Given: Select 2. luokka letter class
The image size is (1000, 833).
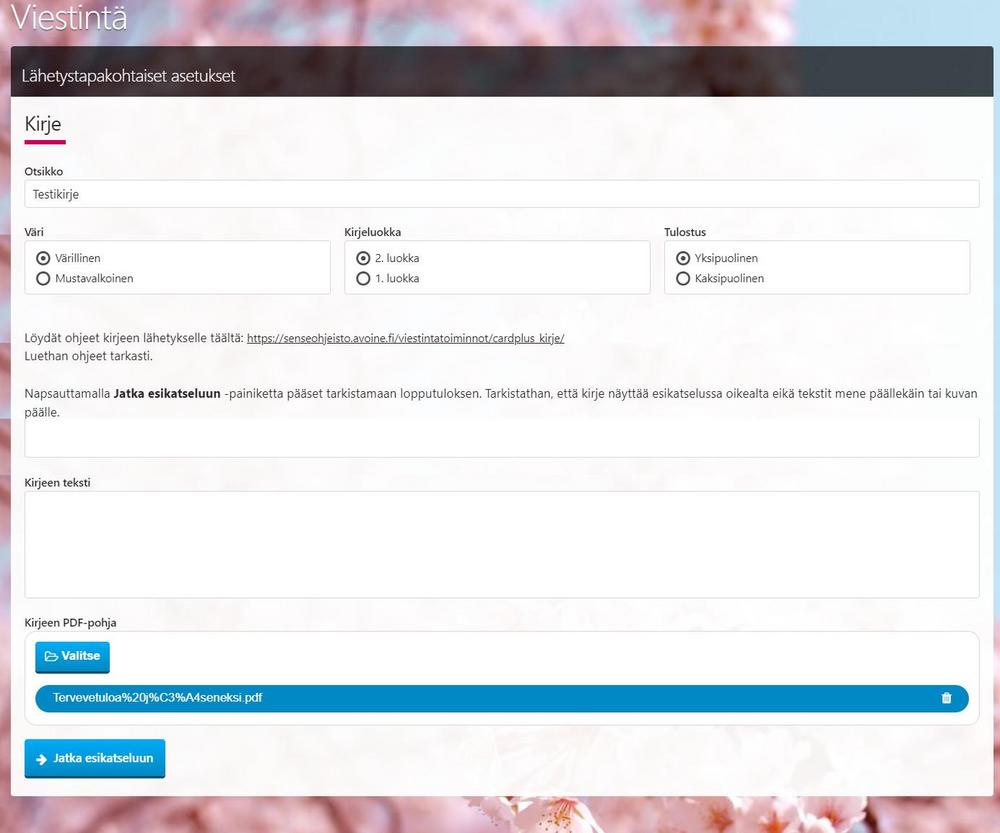Looking at the screenshot, I should tap(363, 258).
